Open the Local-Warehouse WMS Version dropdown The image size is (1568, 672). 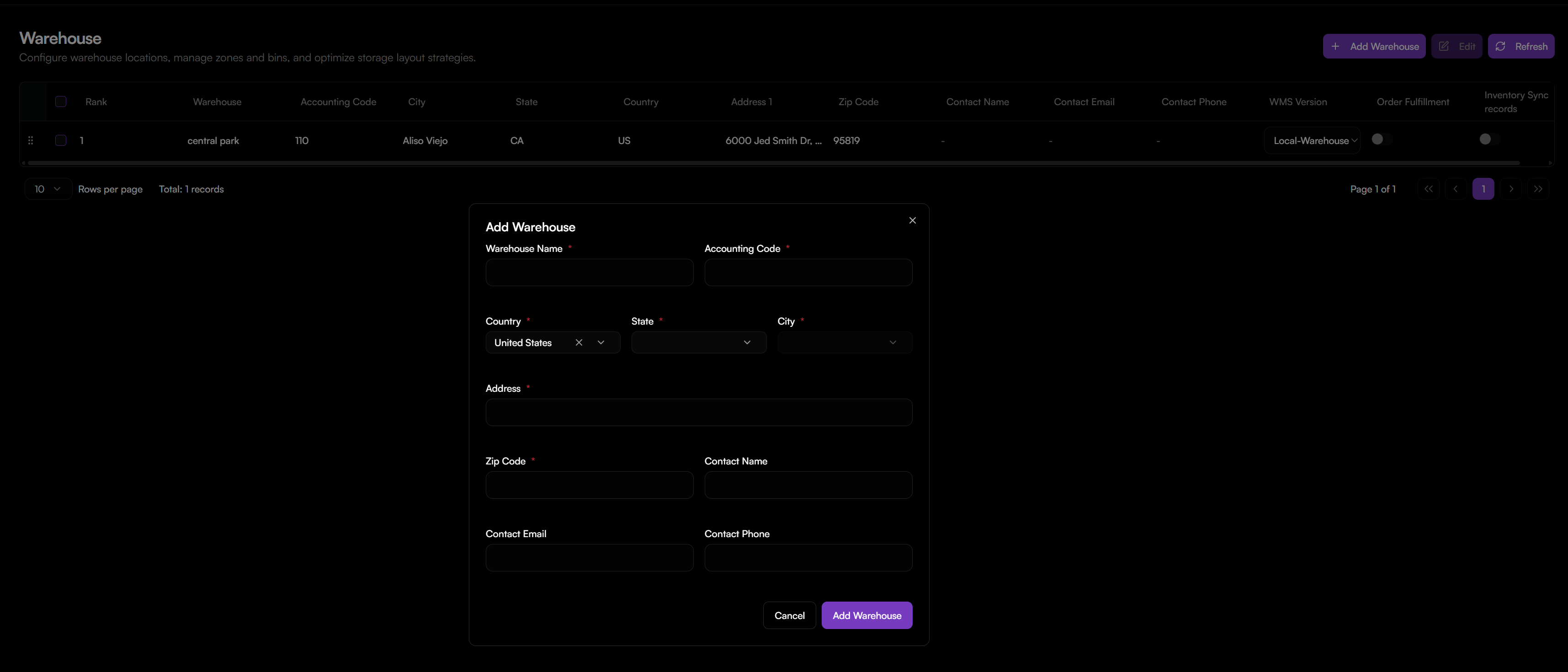tap(1312, 141)
